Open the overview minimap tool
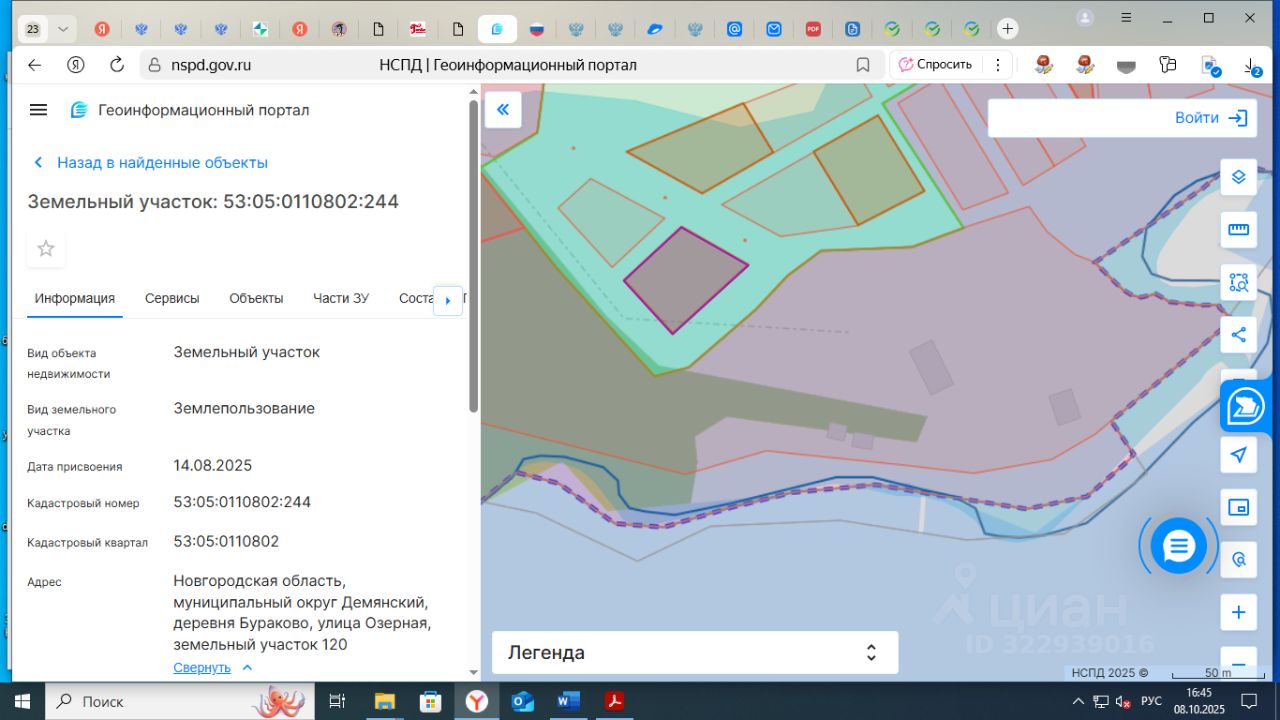 coord(1238,507)
